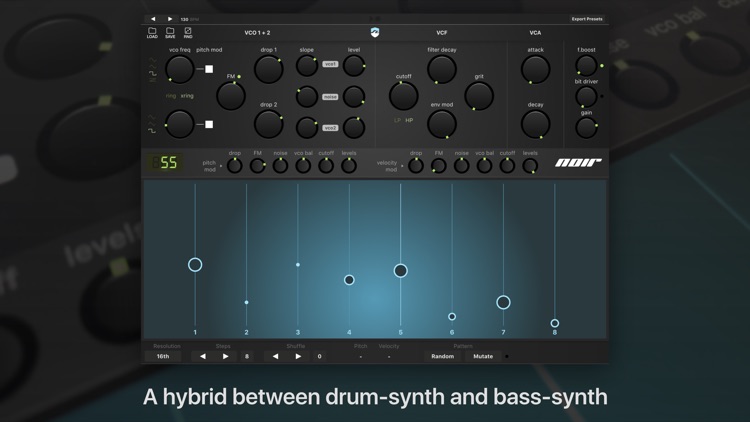
Task: Click the env mod knob
Action: 441,124
